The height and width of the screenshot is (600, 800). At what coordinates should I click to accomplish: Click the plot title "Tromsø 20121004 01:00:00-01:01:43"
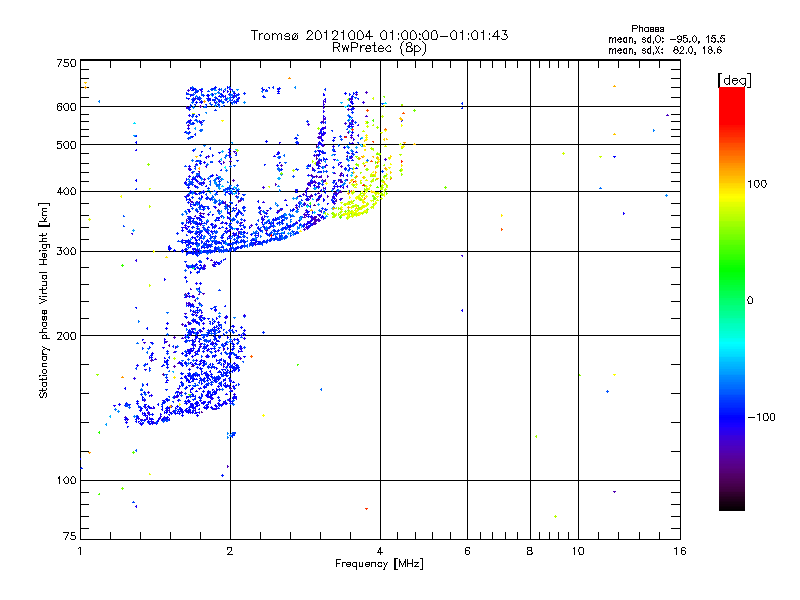click(379, 35)
